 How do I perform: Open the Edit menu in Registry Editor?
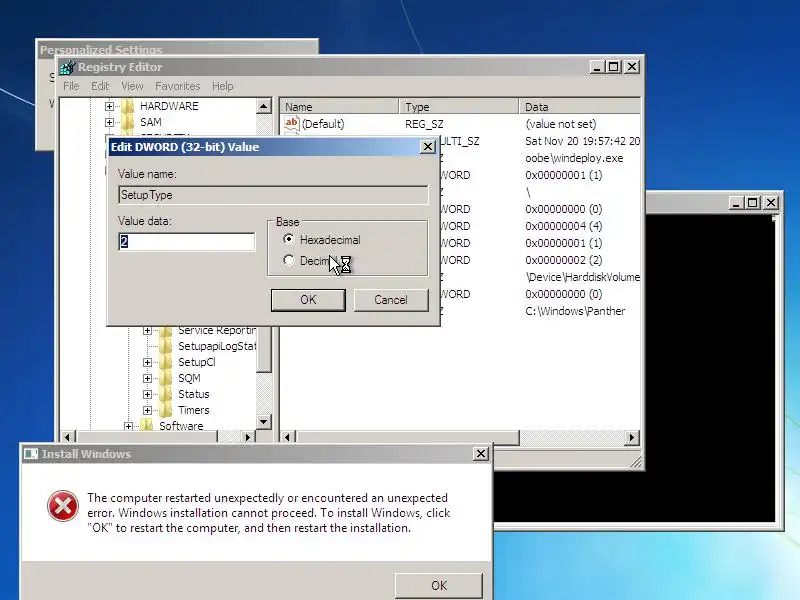(100, 86)
